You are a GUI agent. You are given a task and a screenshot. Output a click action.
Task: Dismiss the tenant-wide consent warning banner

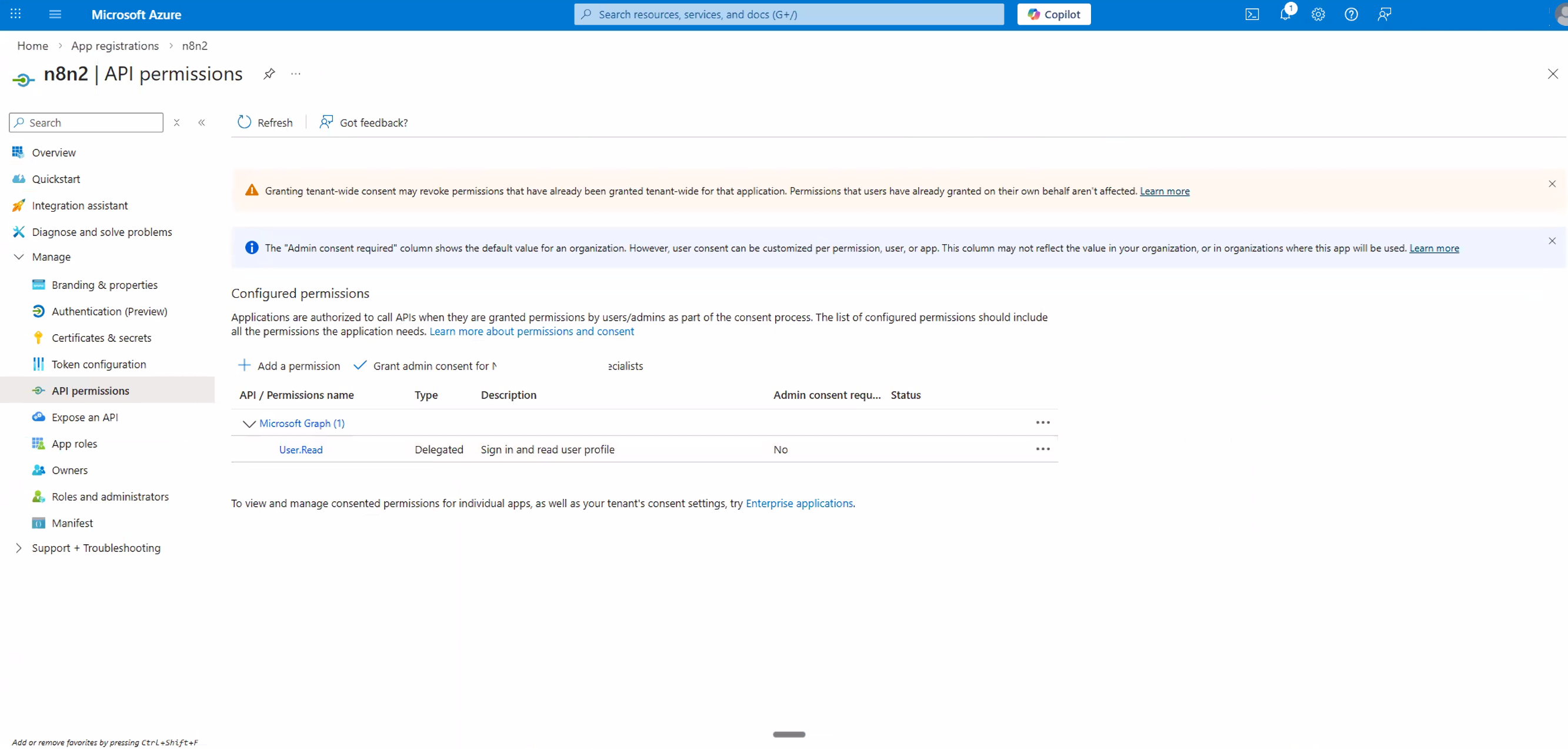[x=1552, y=184]
